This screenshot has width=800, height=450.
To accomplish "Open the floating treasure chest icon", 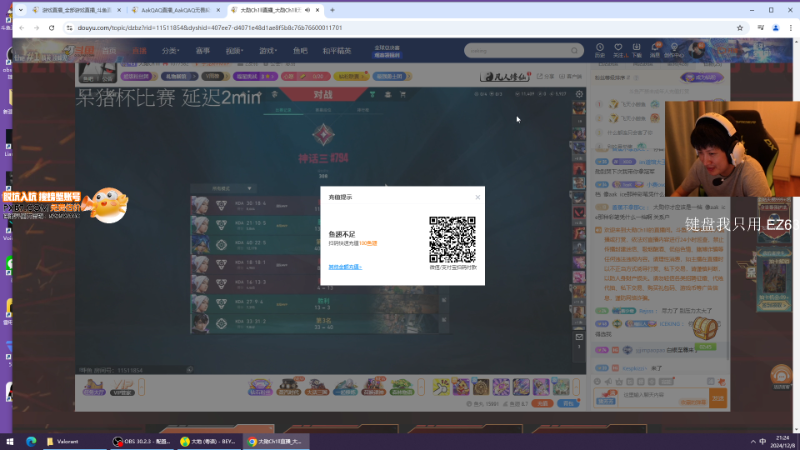I will [705, 328].
